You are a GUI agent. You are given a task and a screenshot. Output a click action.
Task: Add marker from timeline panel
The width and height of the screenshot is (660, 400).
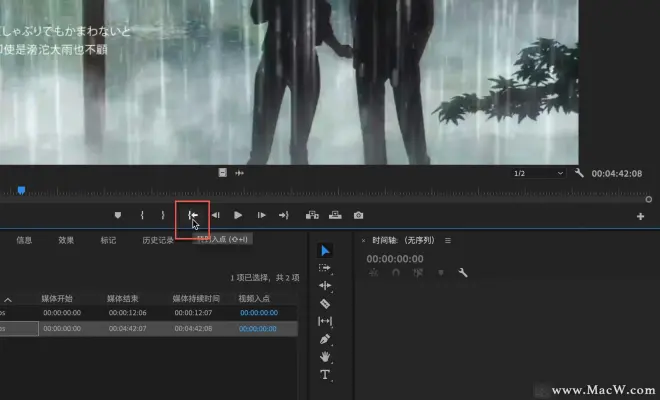[441, 273]
